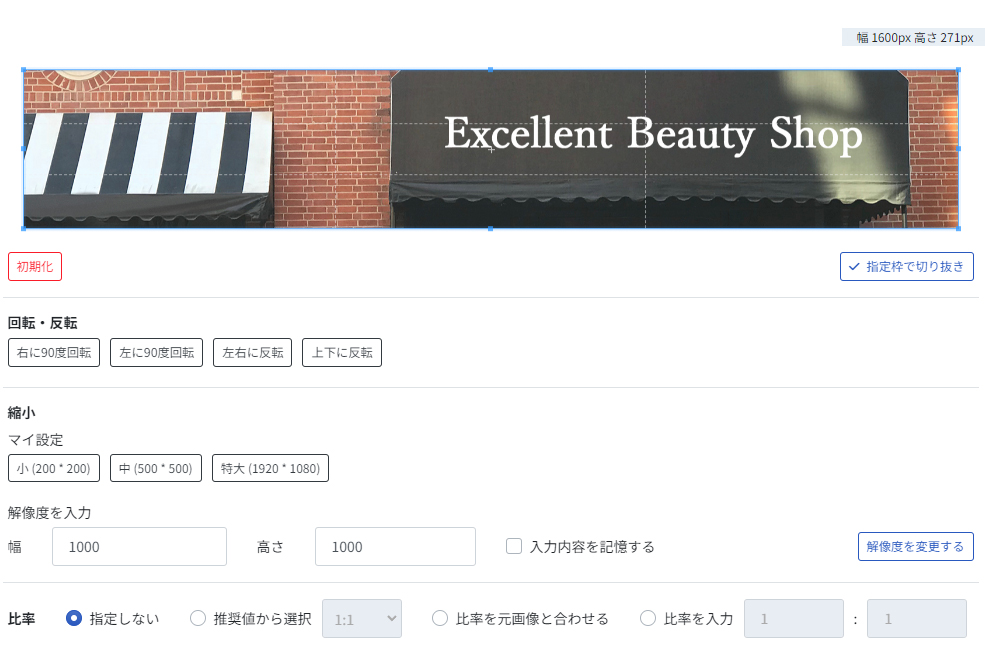Screen dimensions: 985x647
Task: Select 指定しない ratio radio option
Action: (x=74, y=618)
